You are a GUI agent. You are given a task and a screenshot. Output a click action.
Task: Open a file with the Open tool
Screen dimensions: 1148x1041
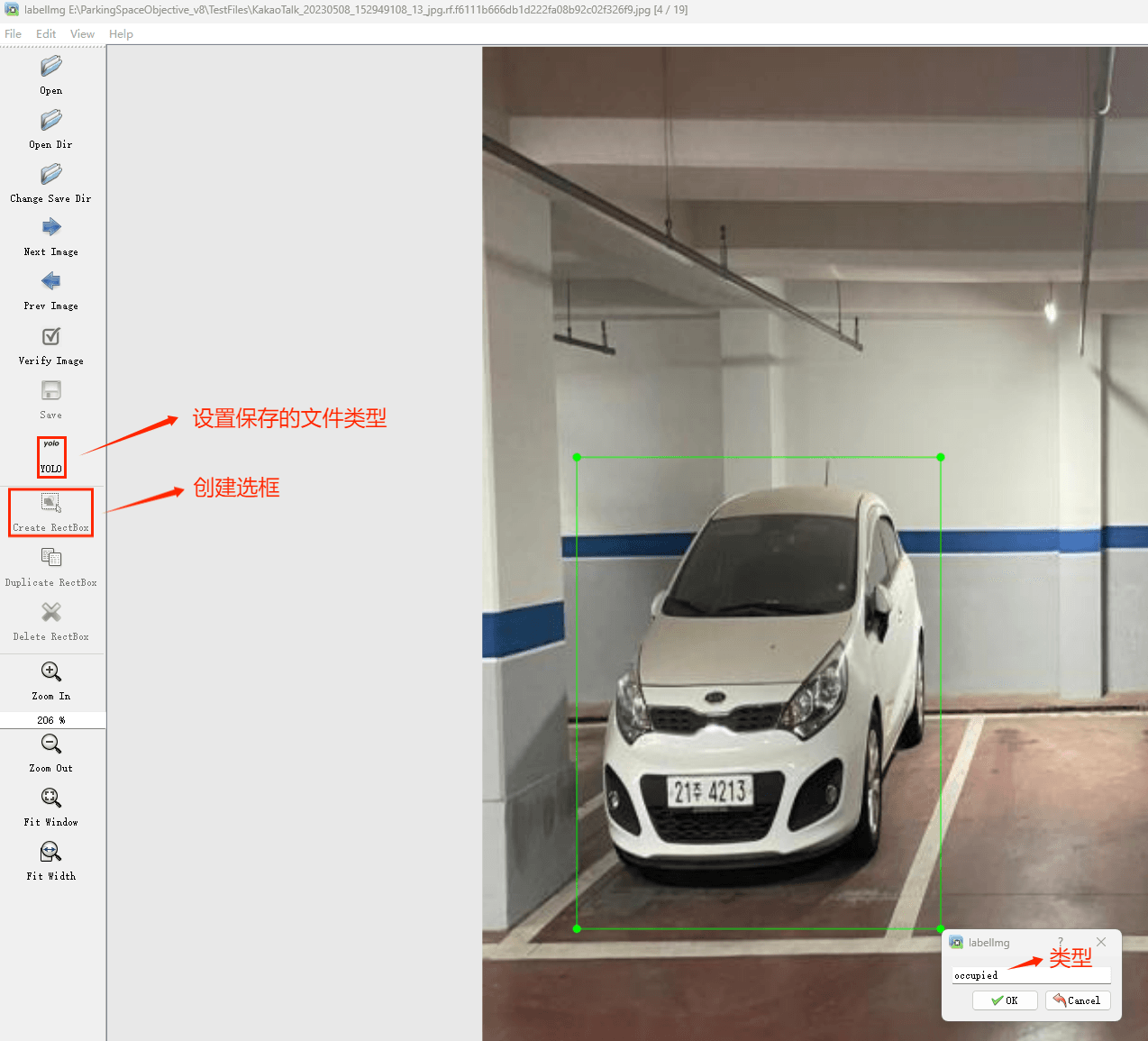point(51,76)
